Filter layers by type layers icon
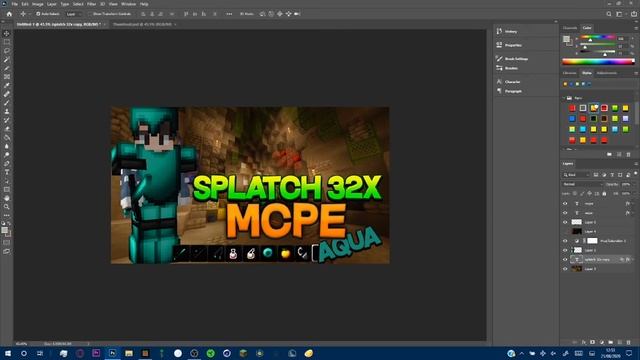The height and width of the screenshot is (360, 640). pos(612,175)
